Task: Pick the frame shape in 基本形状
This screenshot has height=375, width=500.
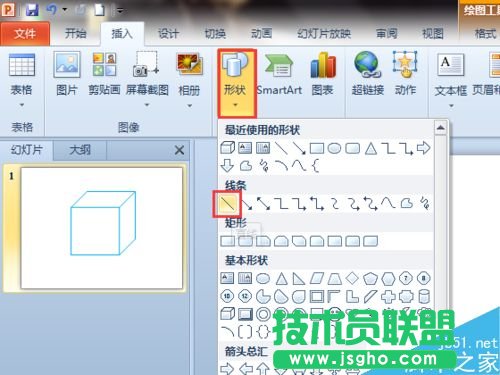Action: point(317,296)
